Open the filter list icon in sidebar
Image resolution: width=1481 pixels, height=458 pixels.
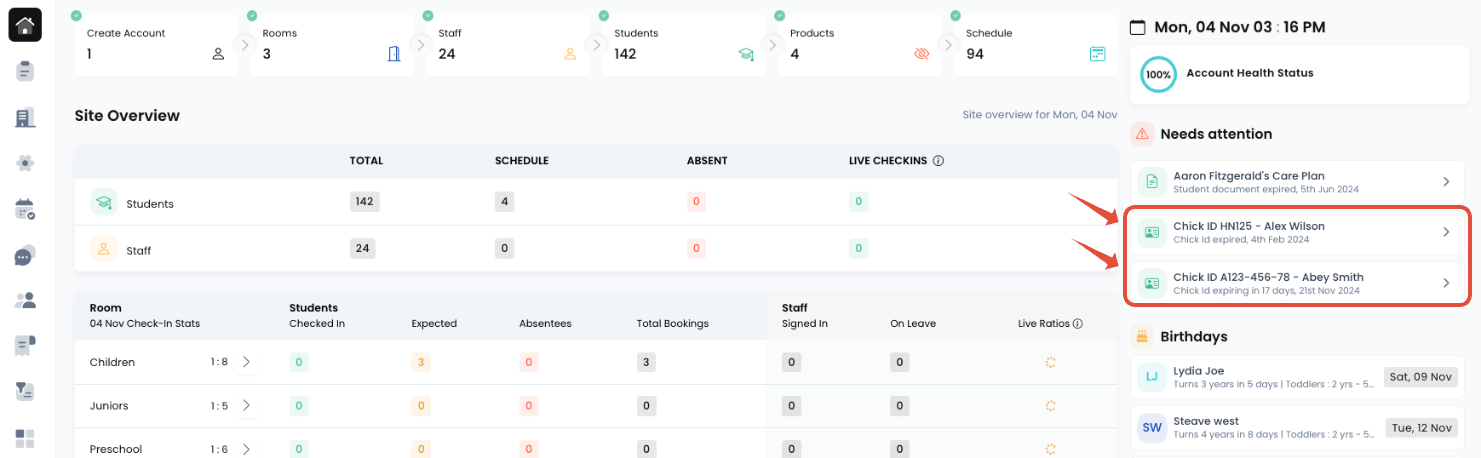point(25,392)
